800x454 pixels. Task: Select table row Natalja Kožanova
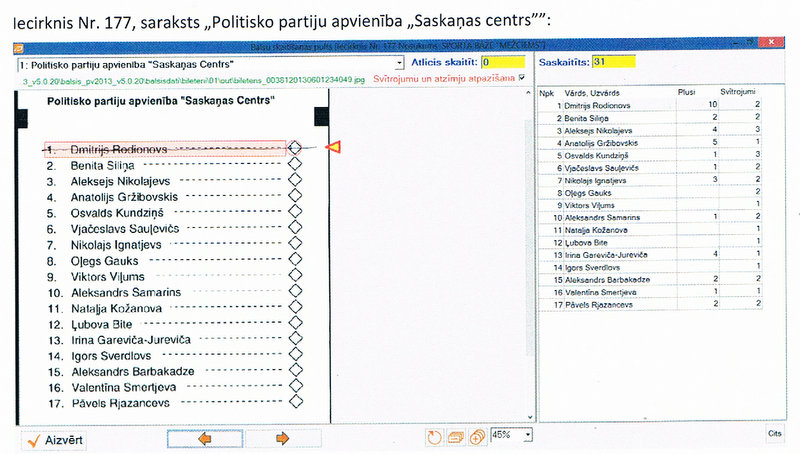tap(650, 230)
